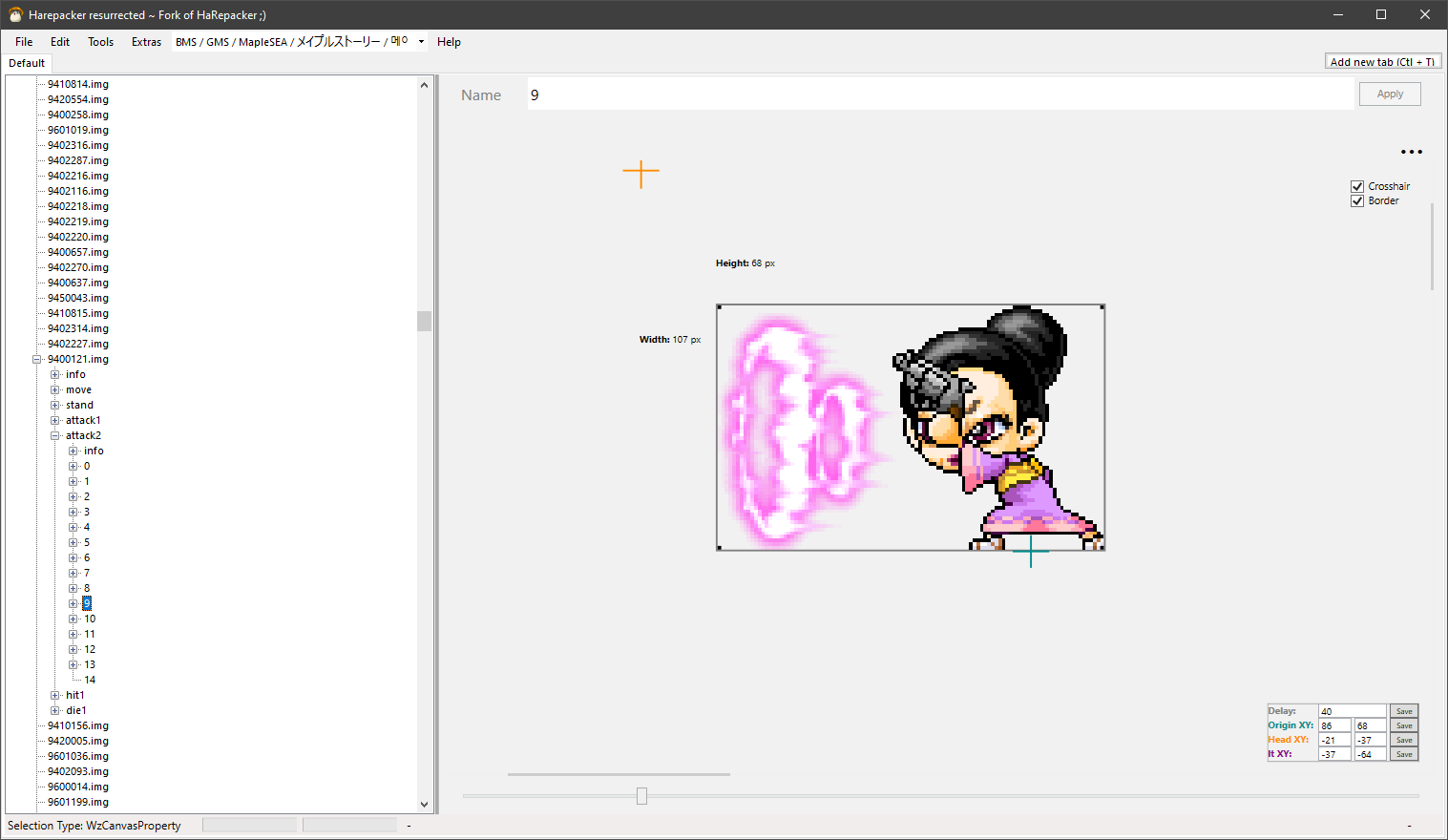Click the tree scroll down arrow

point(425,805)
